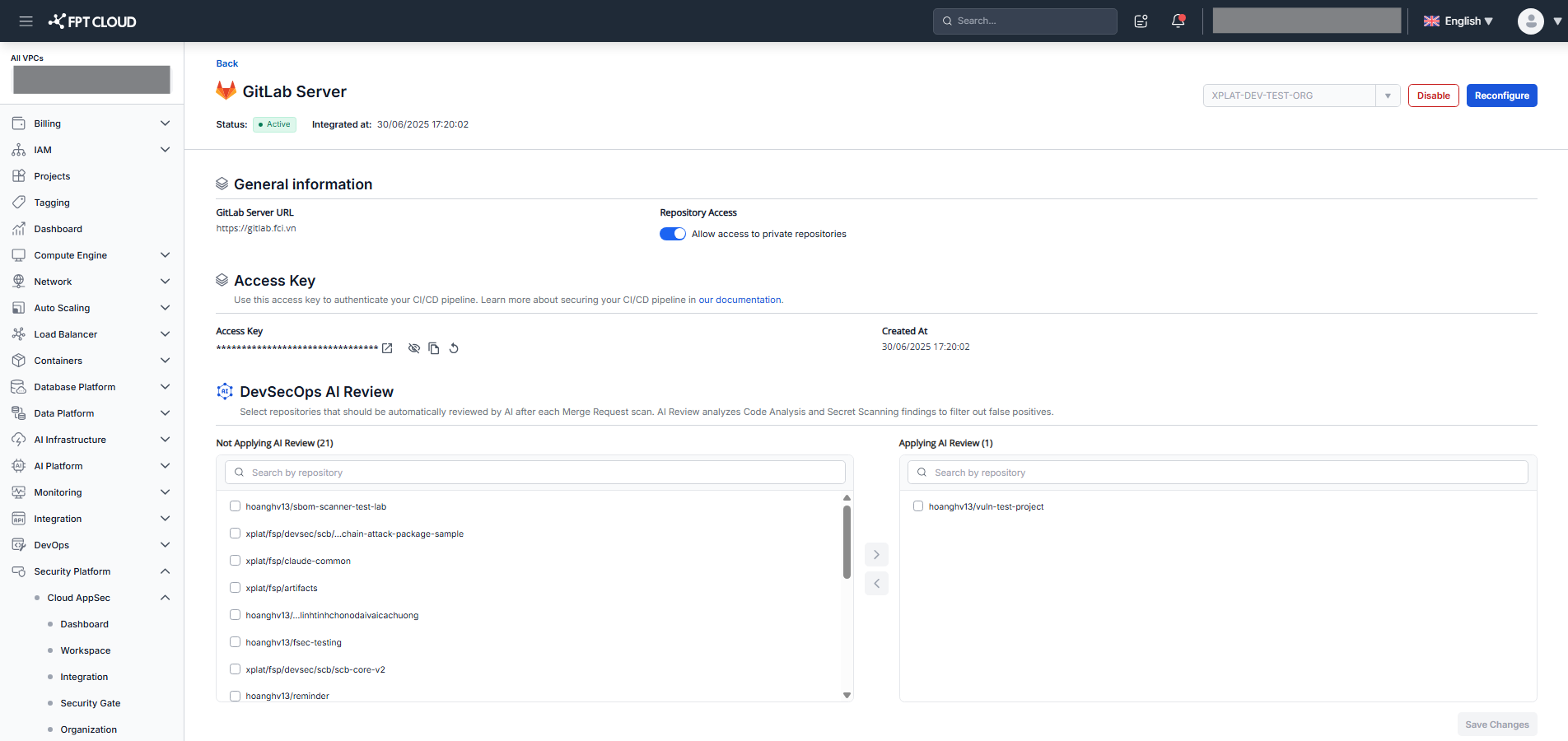Open the user avatar menu

(x=1530, y=21)
